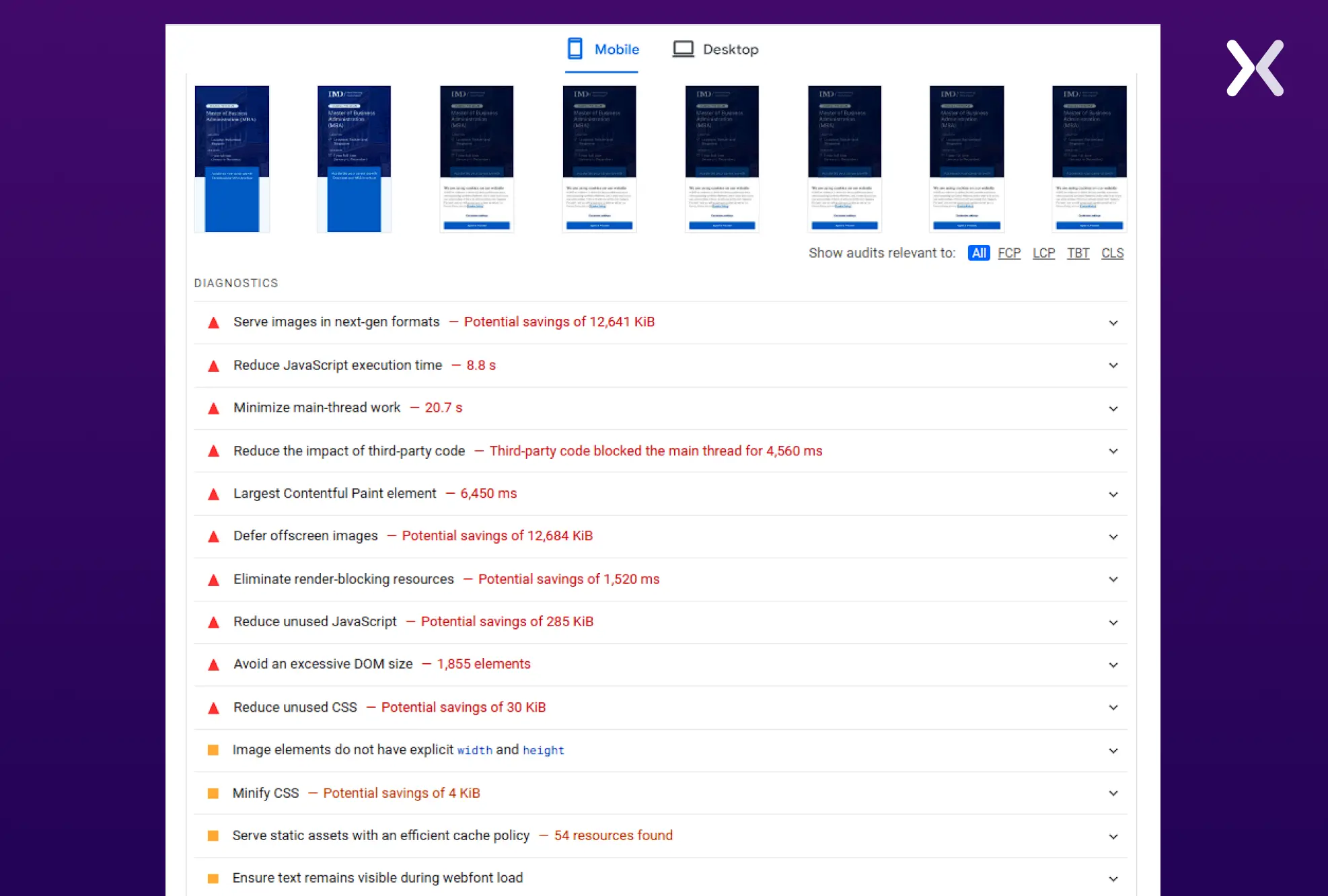The image size is (1328, 896).
Task: Switch to the Mobile tab
Action: pos(616,49)
